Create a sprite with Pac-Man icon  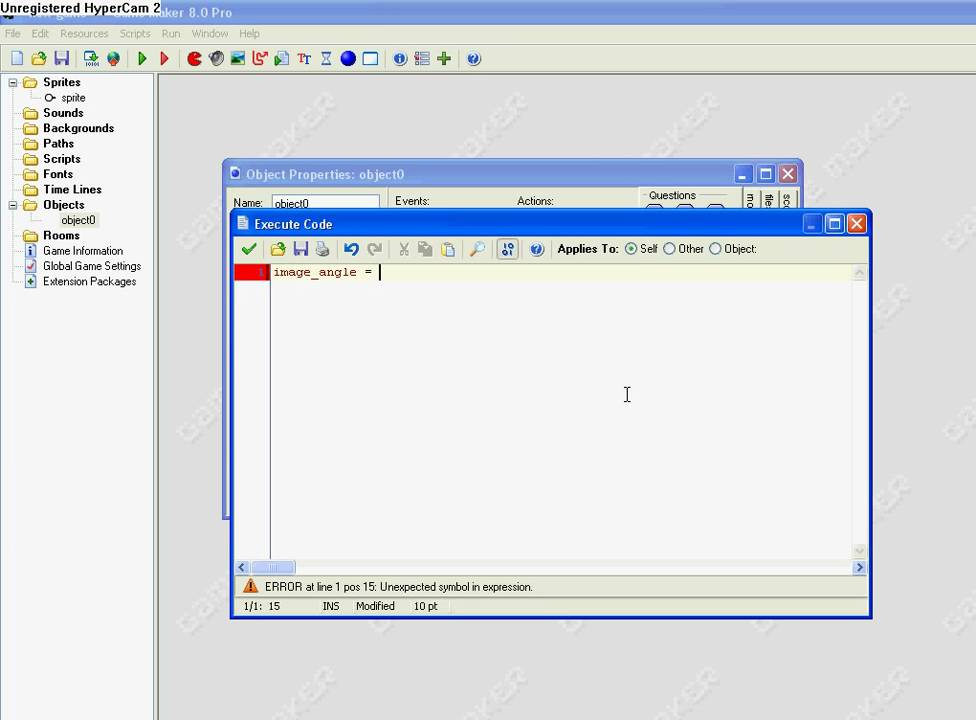coord(194,58)
